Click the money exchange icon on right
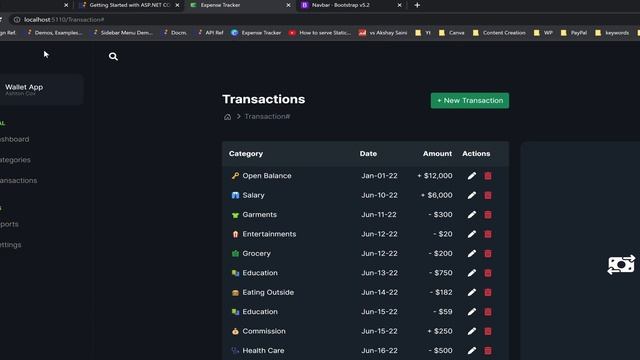 click(x=621, y=265)
